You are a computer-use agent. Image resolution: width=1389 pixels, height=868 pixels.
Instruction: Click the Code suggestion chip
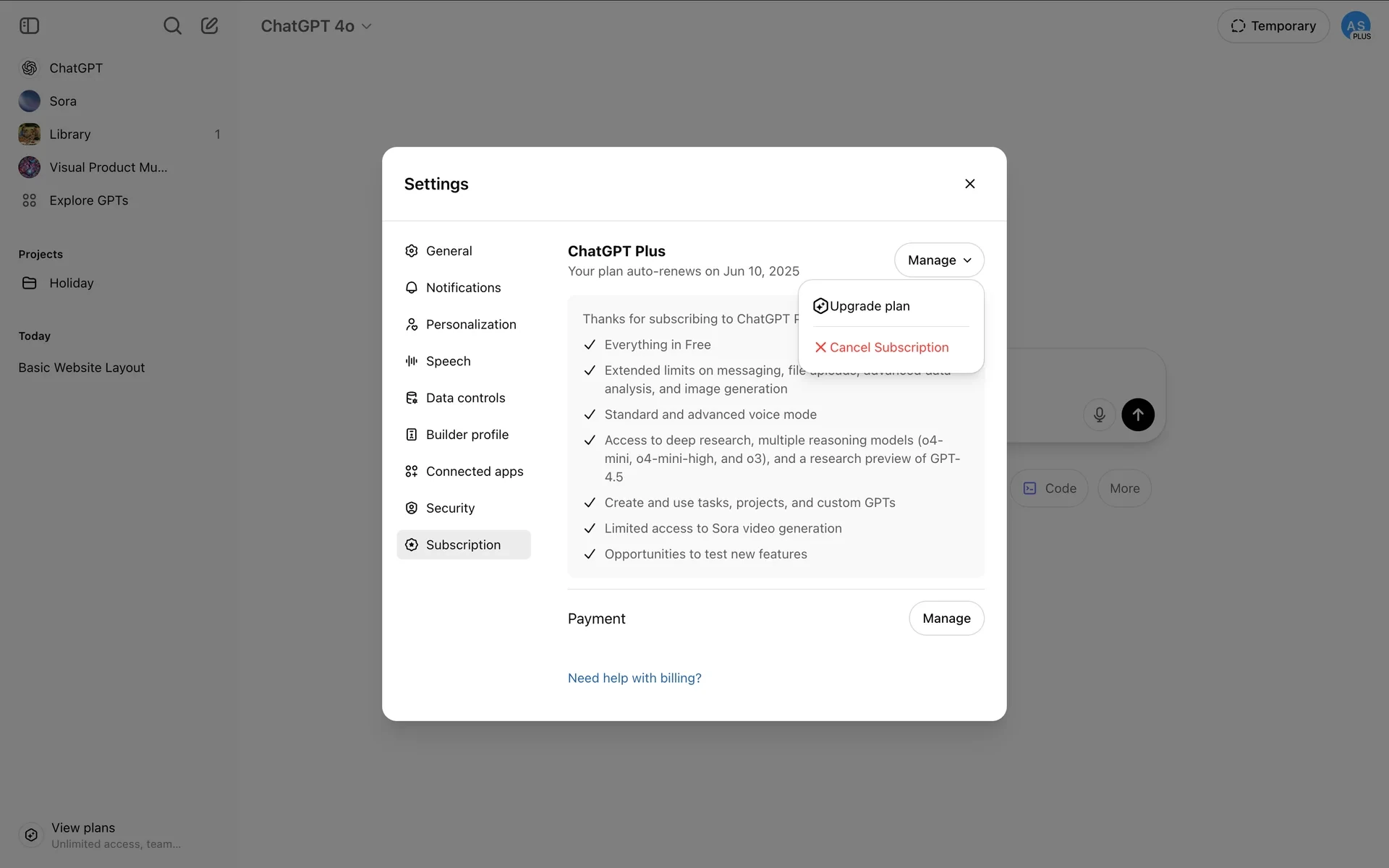click(x=1050, y=488)
